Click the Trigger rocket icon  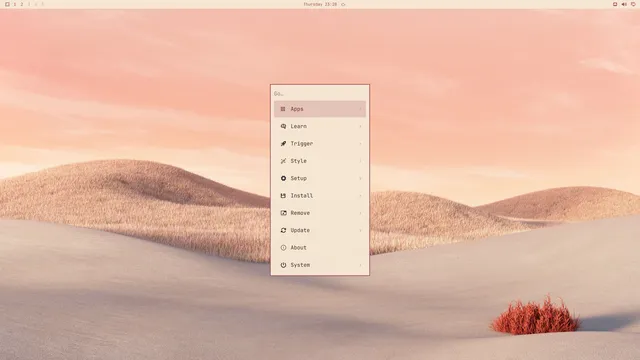[x=283, y=144]
